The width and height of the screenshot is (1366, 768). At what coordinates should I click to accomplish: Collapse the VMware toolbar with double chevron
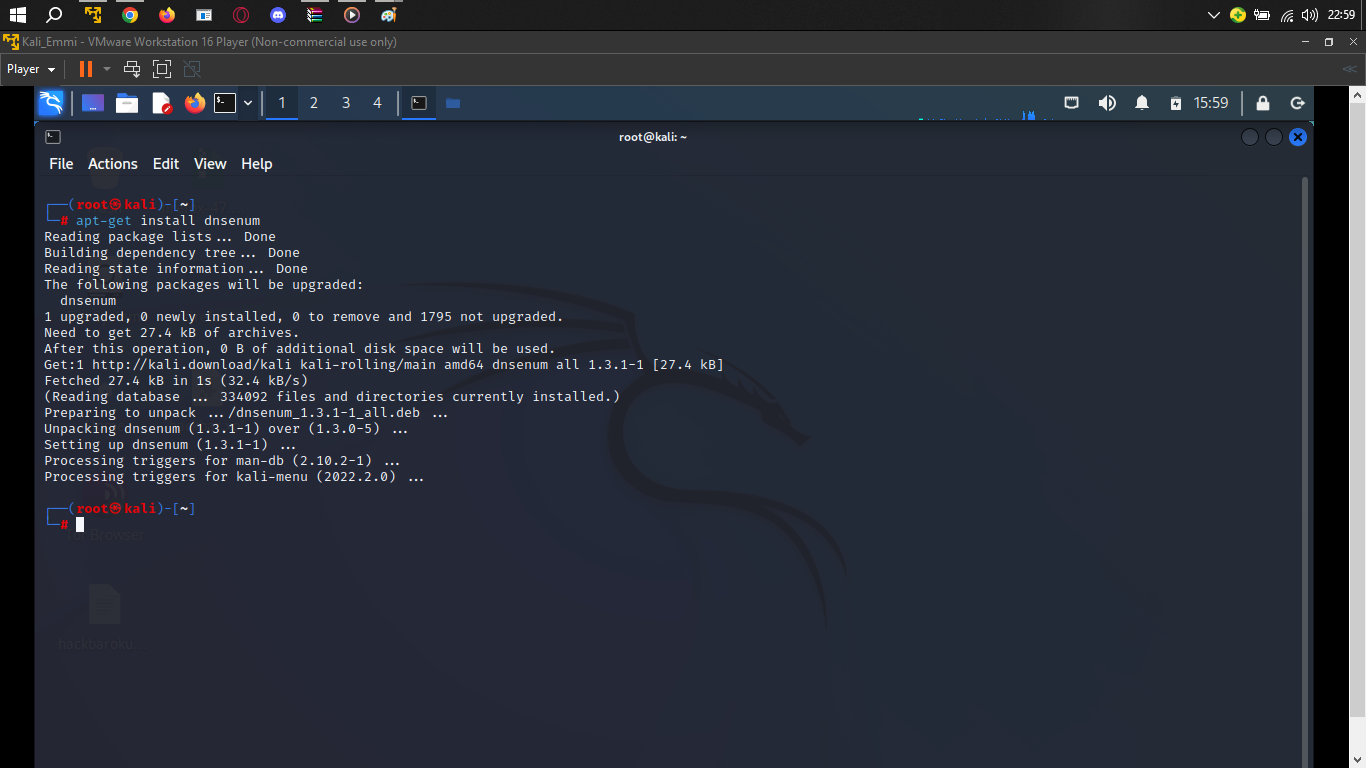click(x=1350, y=69)
